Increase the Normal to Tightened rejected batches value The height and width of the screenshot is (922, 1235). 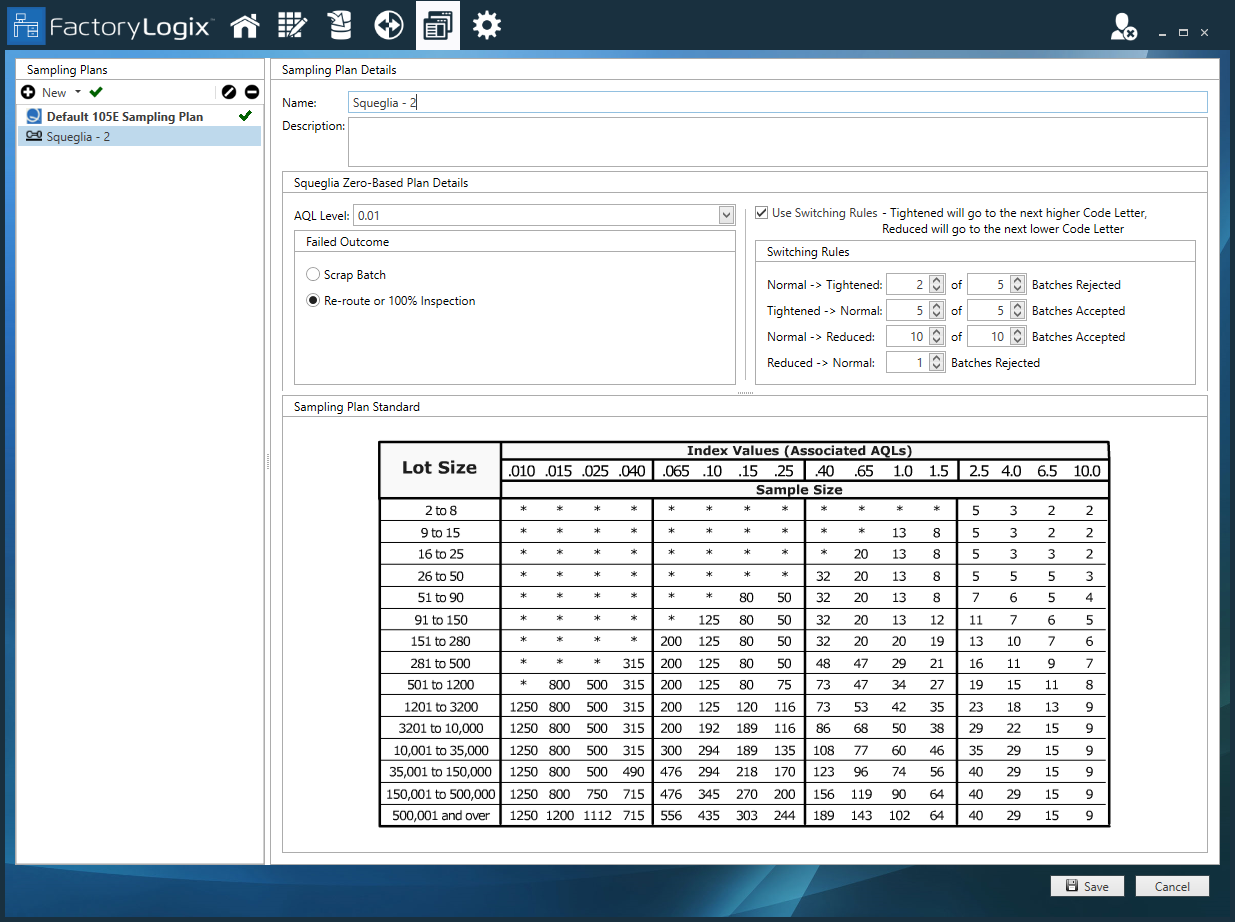click(936, 279)
